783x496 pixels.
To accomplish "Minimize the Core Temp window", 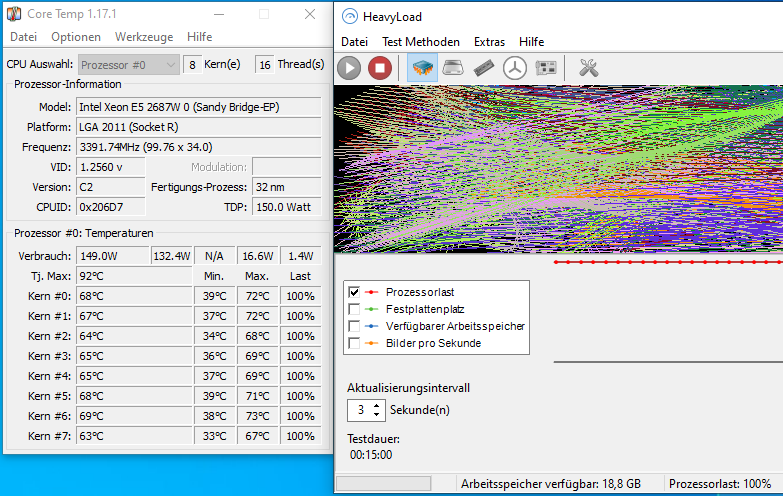I will (x=219, y=14).
